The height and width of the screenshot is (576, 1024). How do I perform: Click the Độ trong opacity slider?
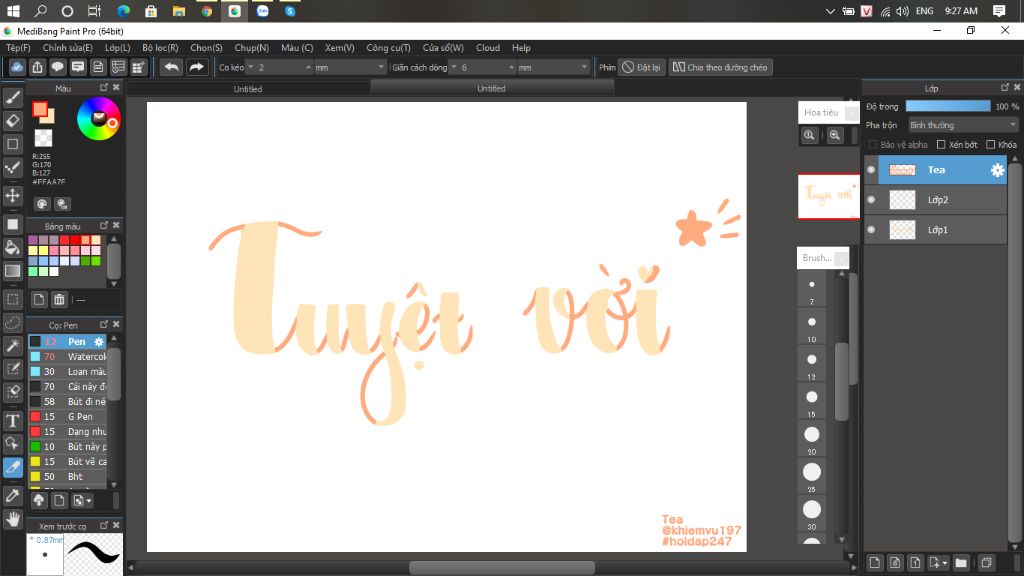pos(948,106)
